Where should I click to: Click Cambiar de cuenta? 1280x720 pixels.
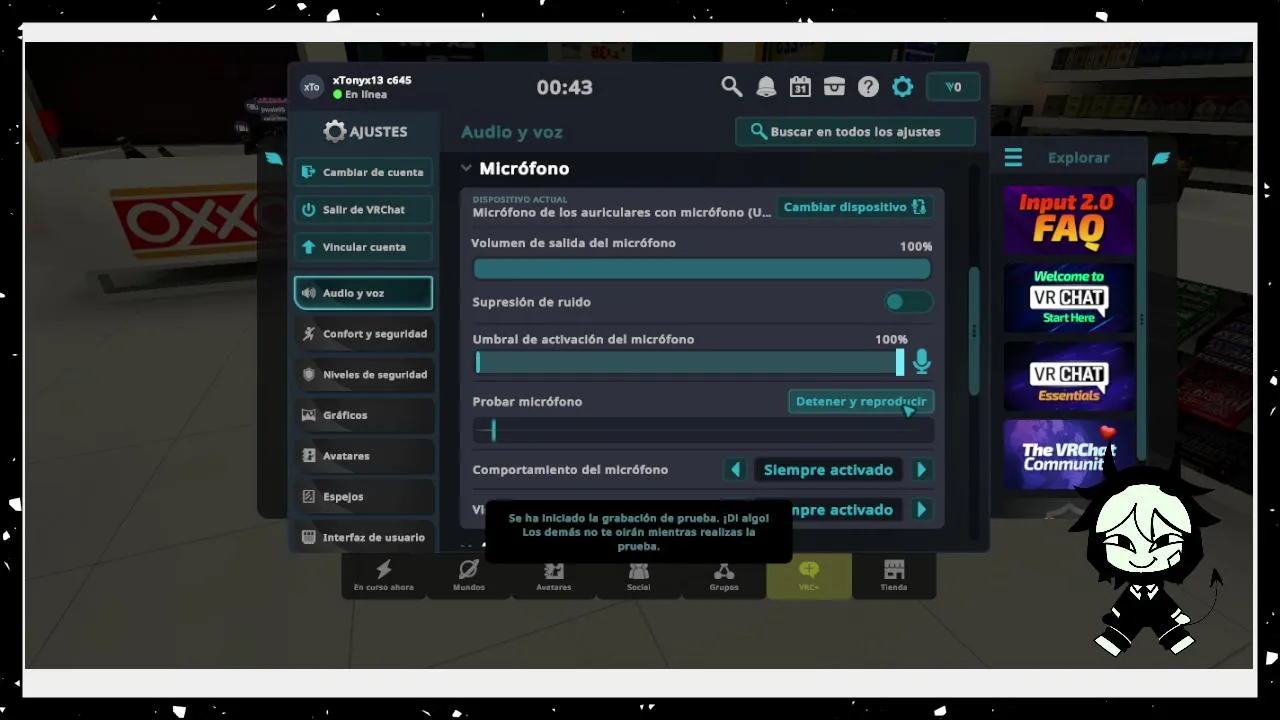[363, 172]
